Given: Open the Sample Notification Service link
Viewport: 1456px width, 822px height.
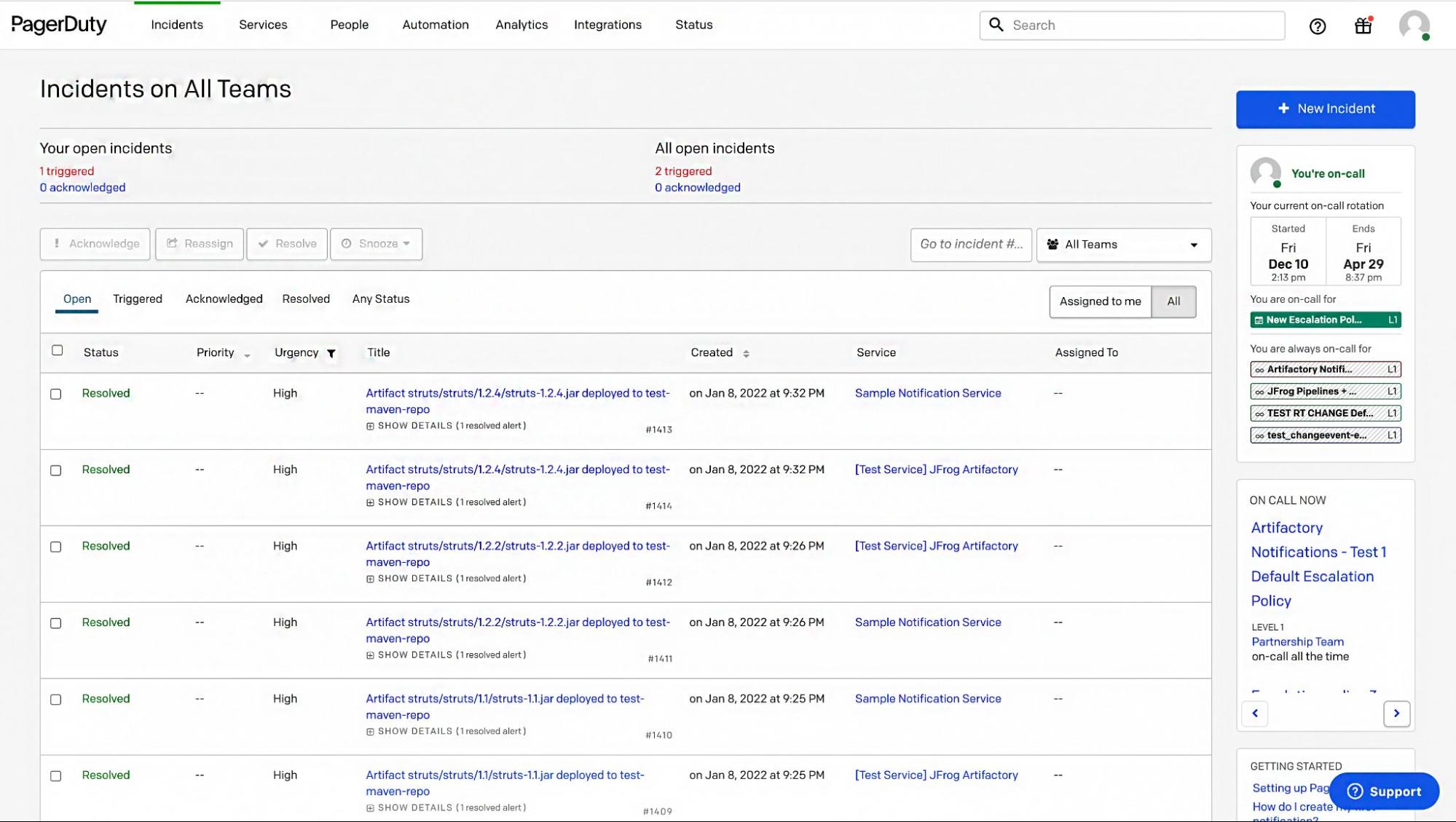Looking at the screenshot, I should point(928,393).
